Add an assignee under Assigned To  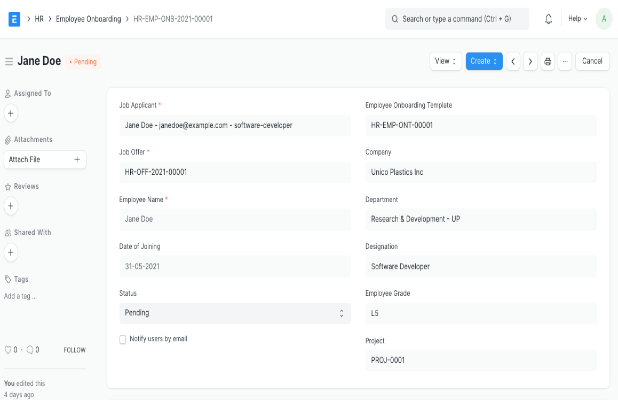click(x=11, y=114)
